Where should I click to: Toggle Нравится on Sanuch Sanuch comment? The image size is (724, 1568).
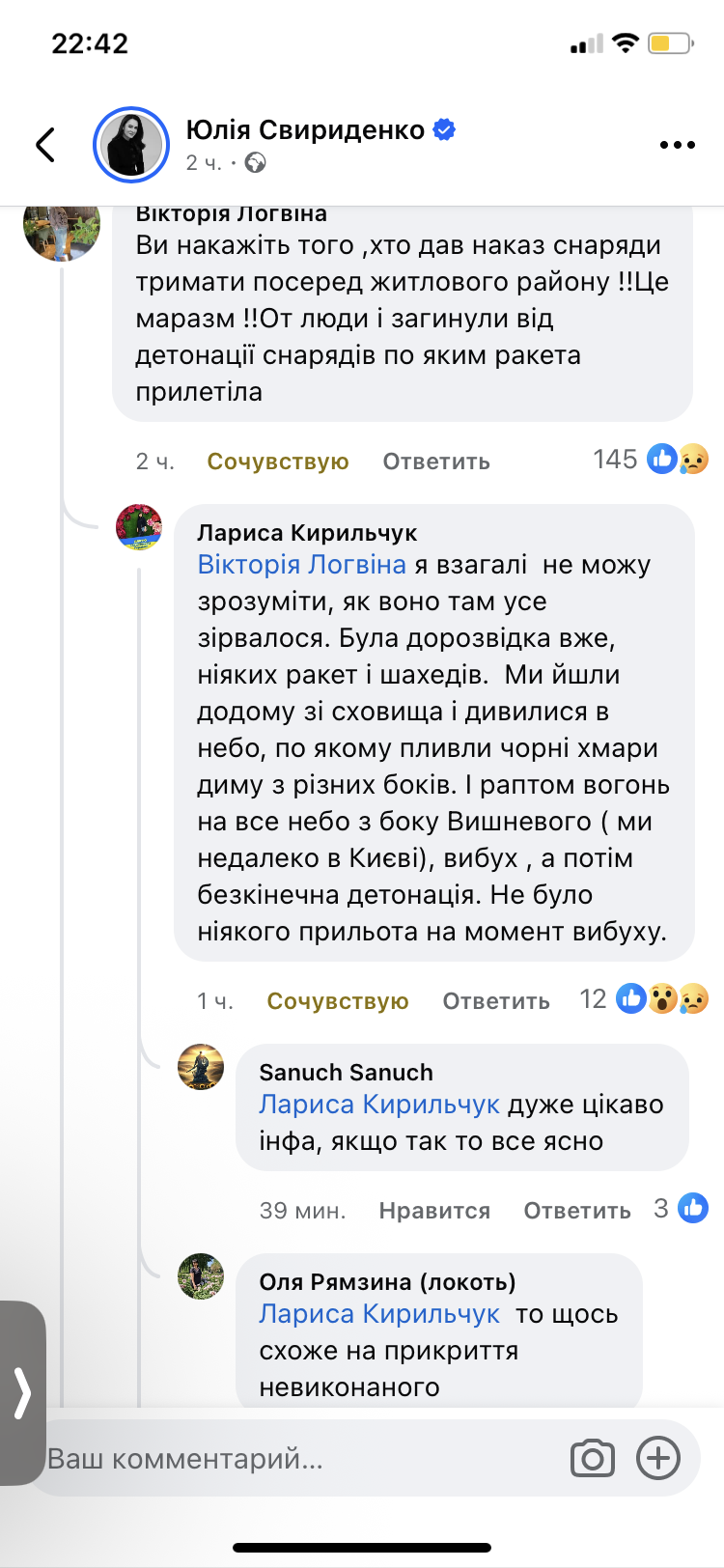[434, 1211]
